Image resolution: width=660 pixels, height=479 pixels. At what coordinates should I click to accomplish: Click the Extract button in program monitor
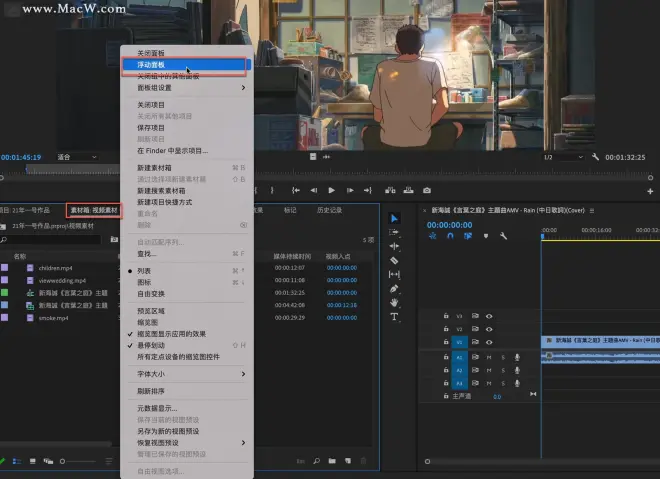[x=408, y=190]
